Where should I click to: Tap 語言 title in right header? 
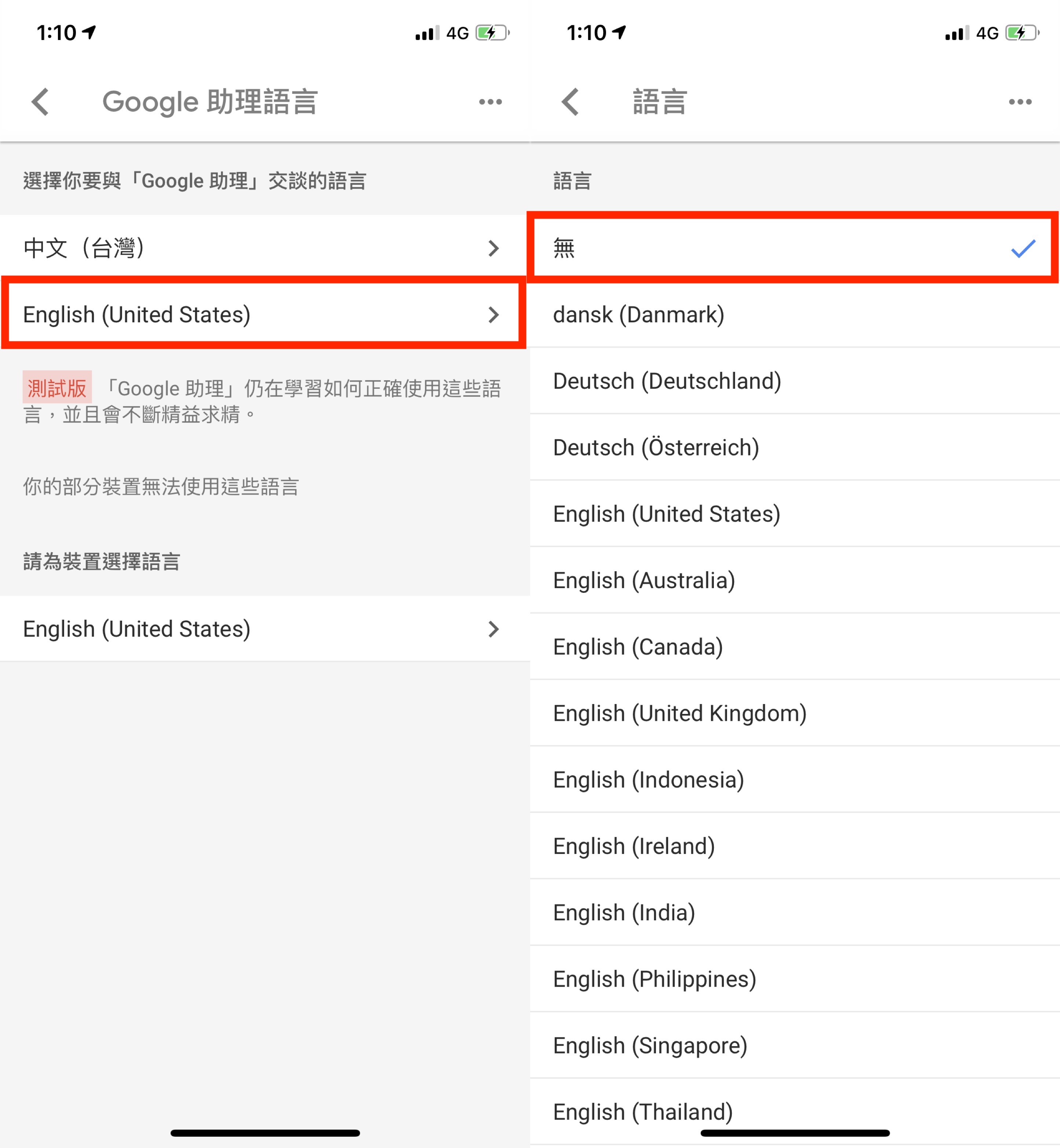coord(660,102)
